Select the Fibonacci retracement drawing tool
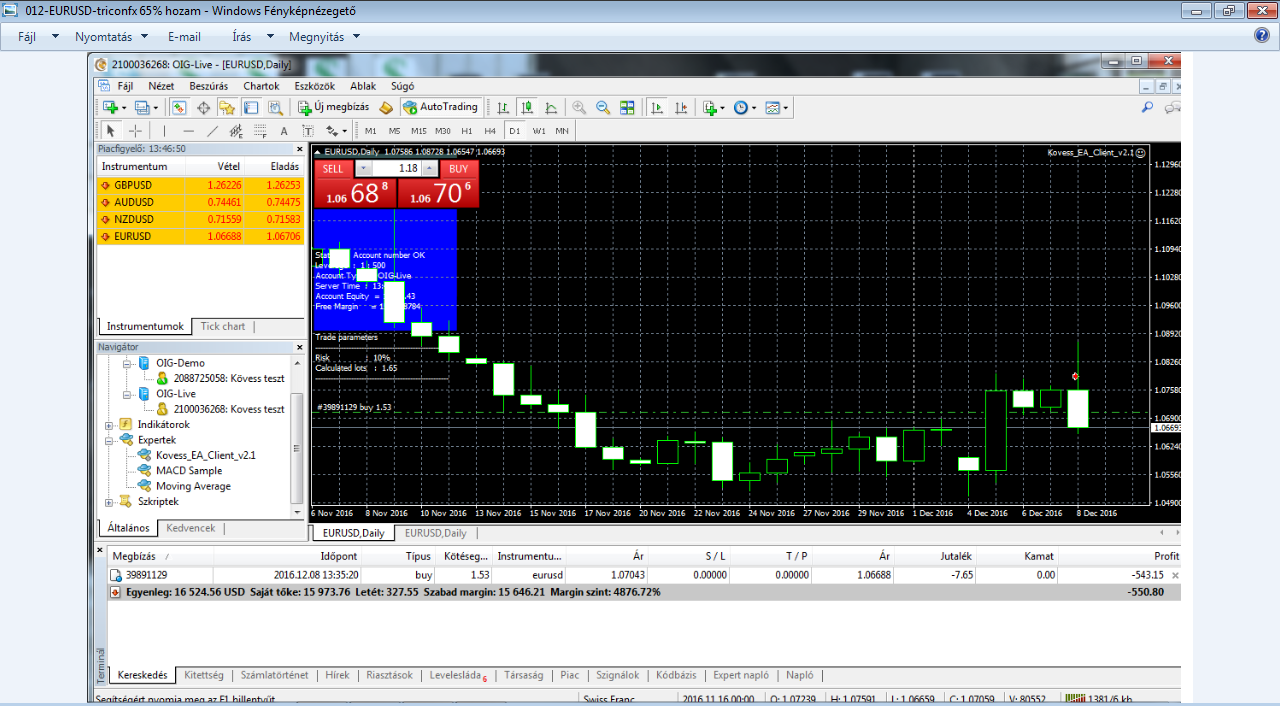This screenshot has height=706, width=1282. 260,131
